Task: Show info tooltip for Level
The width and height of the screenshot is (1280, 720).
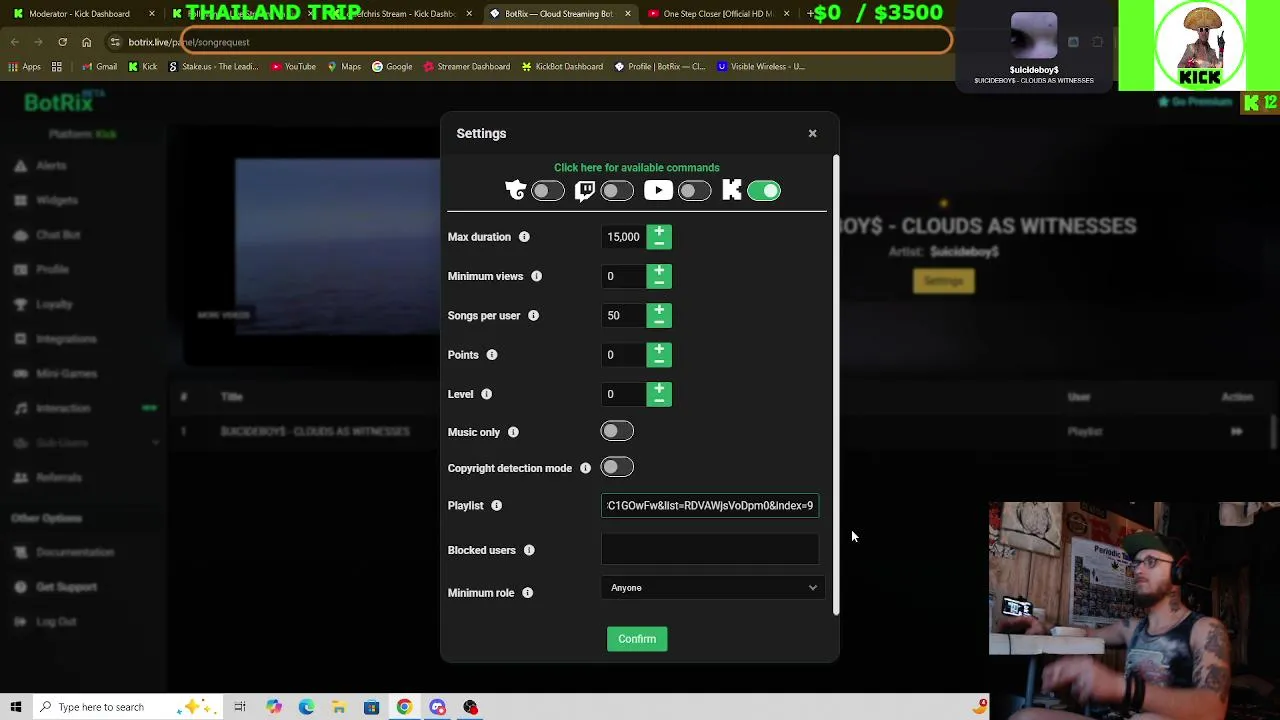Action: [486, 394]
